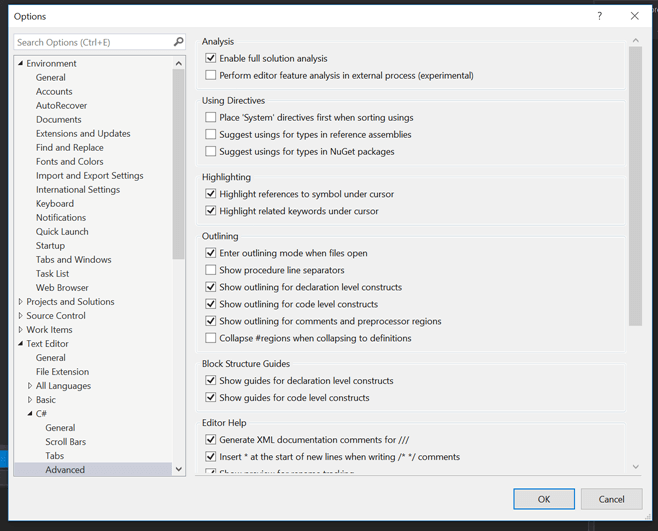The width and height of the screenshot is (658, 531).
Task: Click the Help question mark icon
Action: tap(600, 16)
